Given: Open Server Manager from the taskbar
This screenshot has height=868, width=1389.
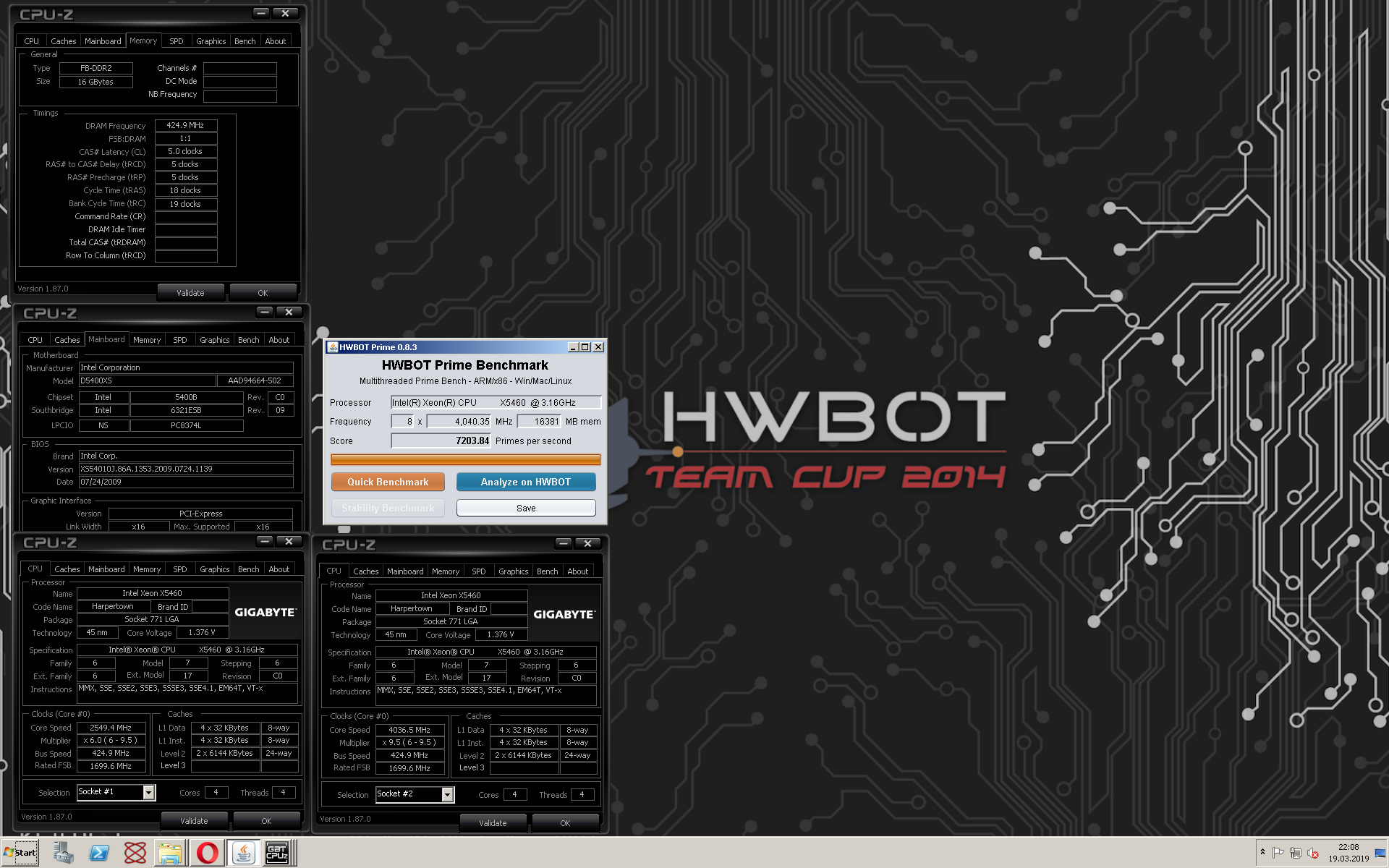Looking at the screenshot, I should coord(63,853).
